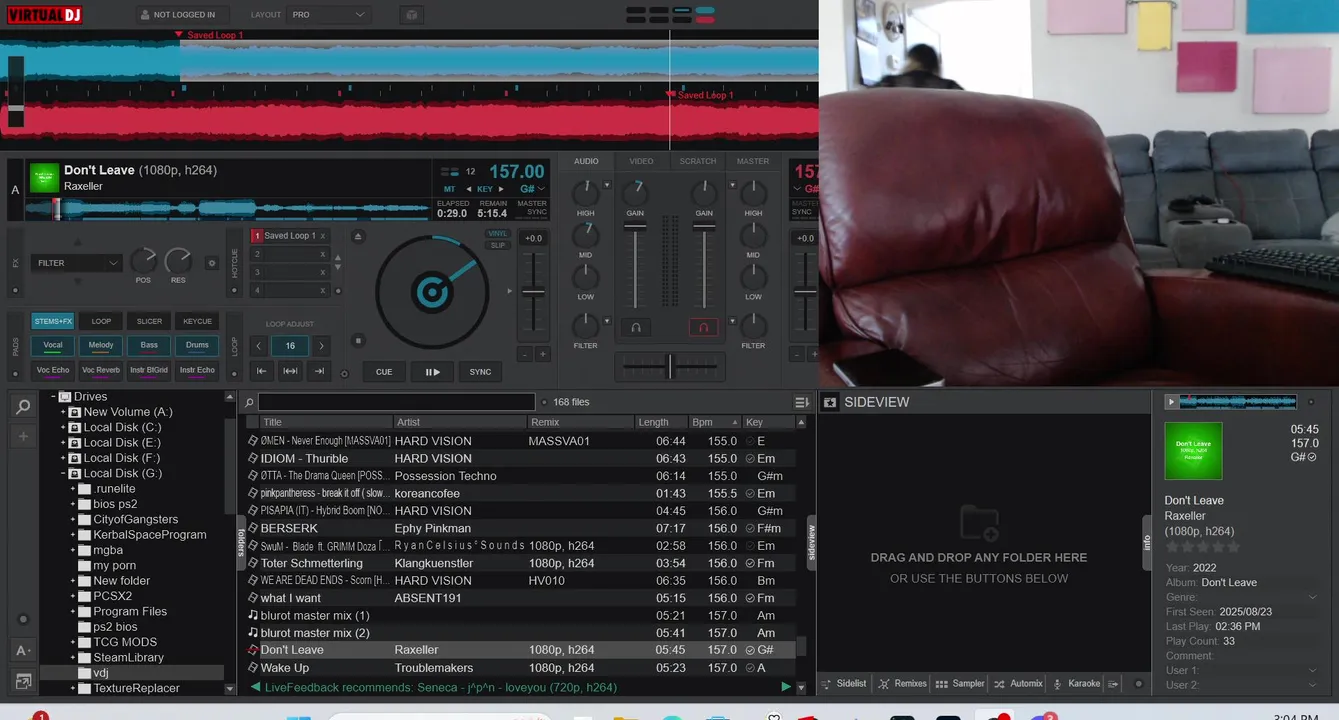Toggle SLIP mode on deck A

coord(497,245)
